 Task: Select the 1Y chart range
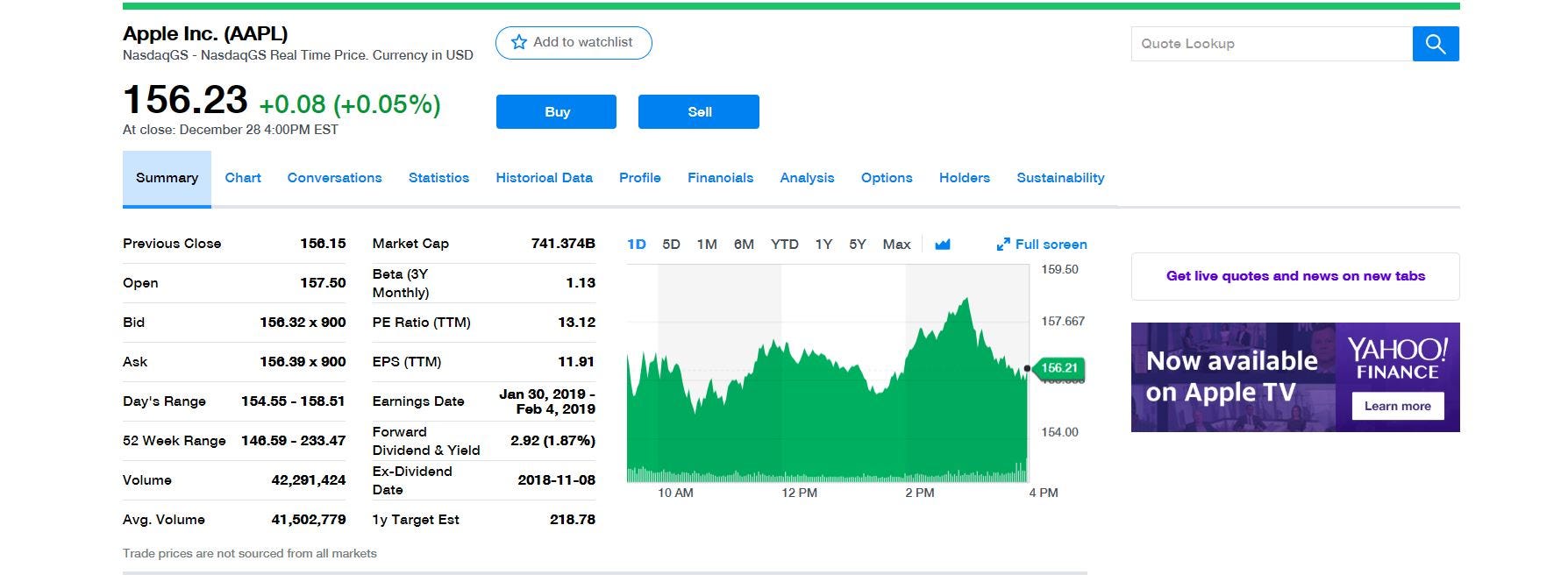coord(823,245)
